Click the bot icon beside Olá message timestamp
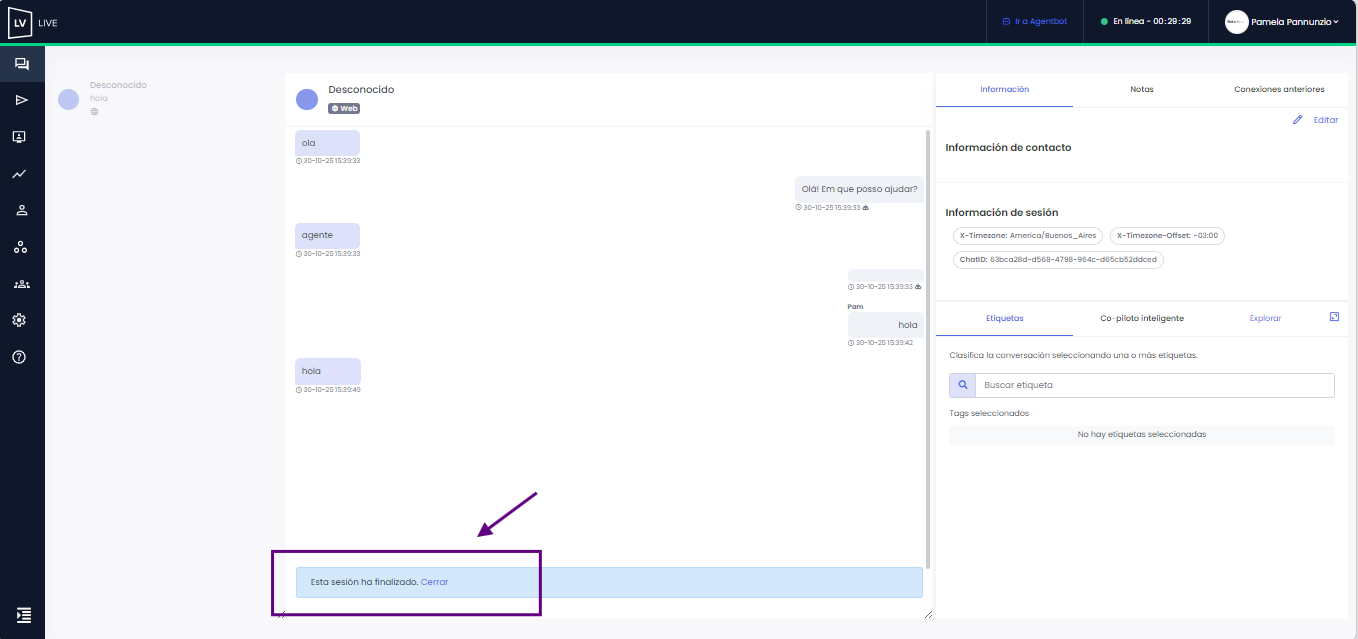Image resolution: width=1358 pixels, height=639 pixels. point(865,208)
